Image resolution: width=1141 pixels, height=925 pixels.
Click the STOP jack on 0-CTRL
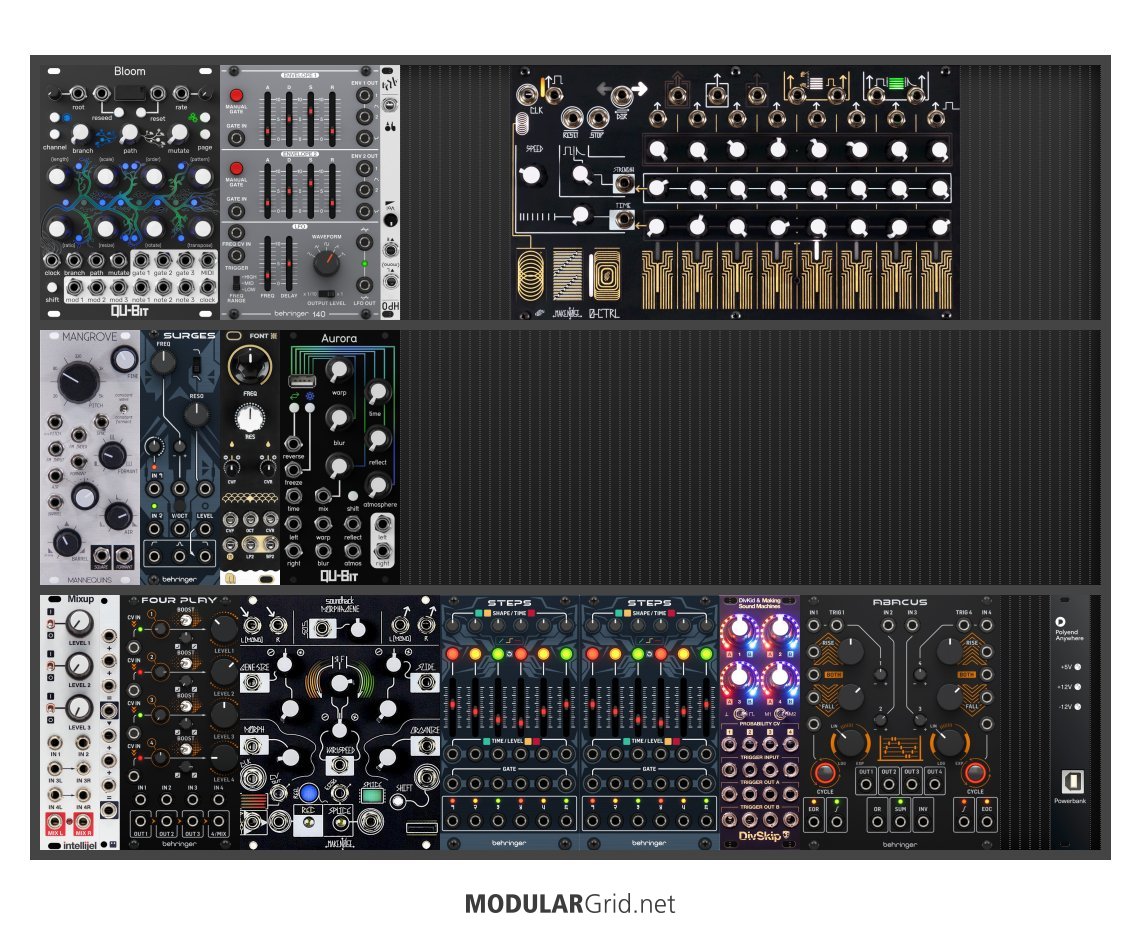597,117
